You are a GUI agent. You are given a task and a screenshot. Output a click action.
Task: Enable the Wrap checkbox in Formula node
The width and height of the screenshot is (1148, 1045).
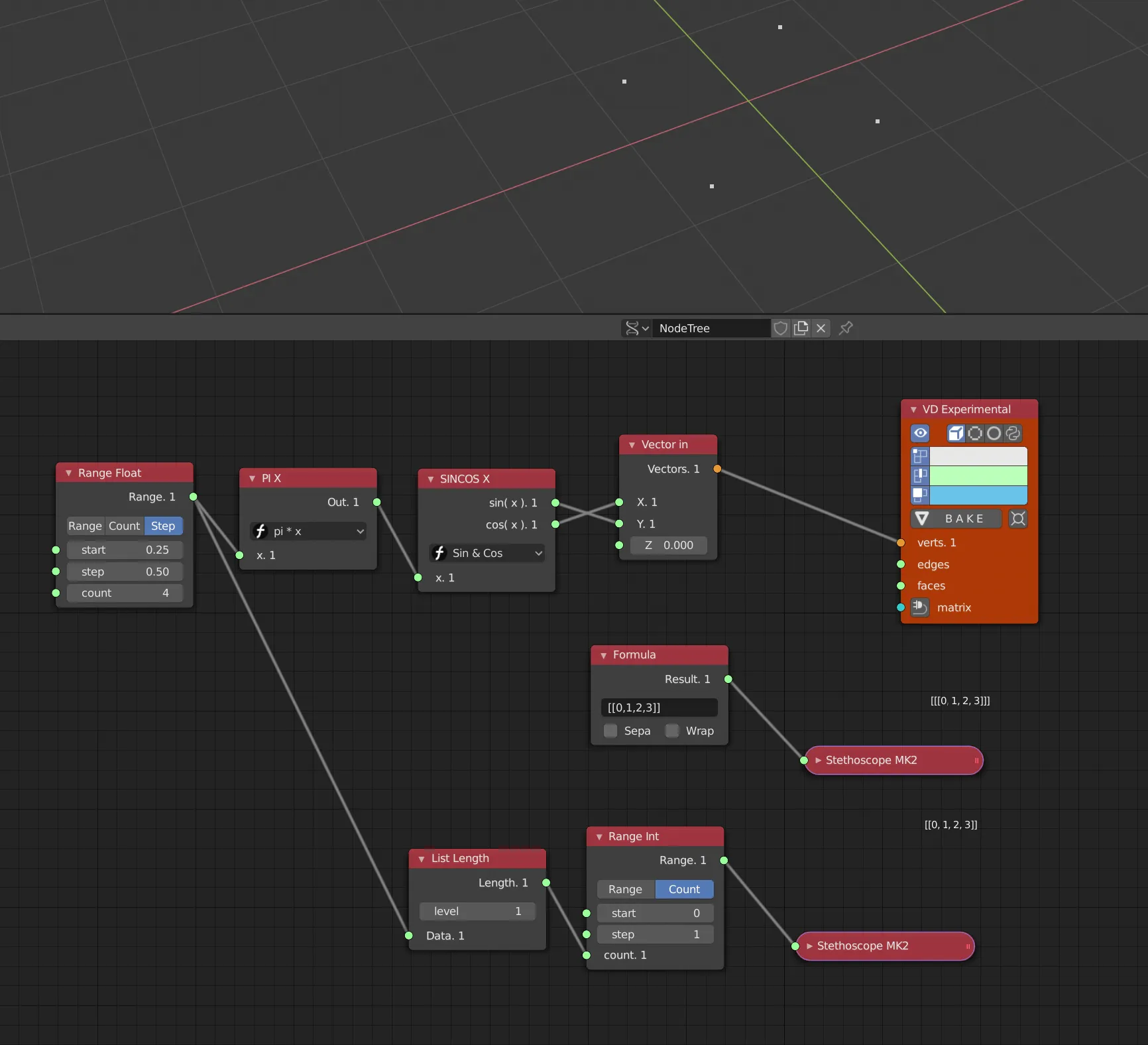672,731
